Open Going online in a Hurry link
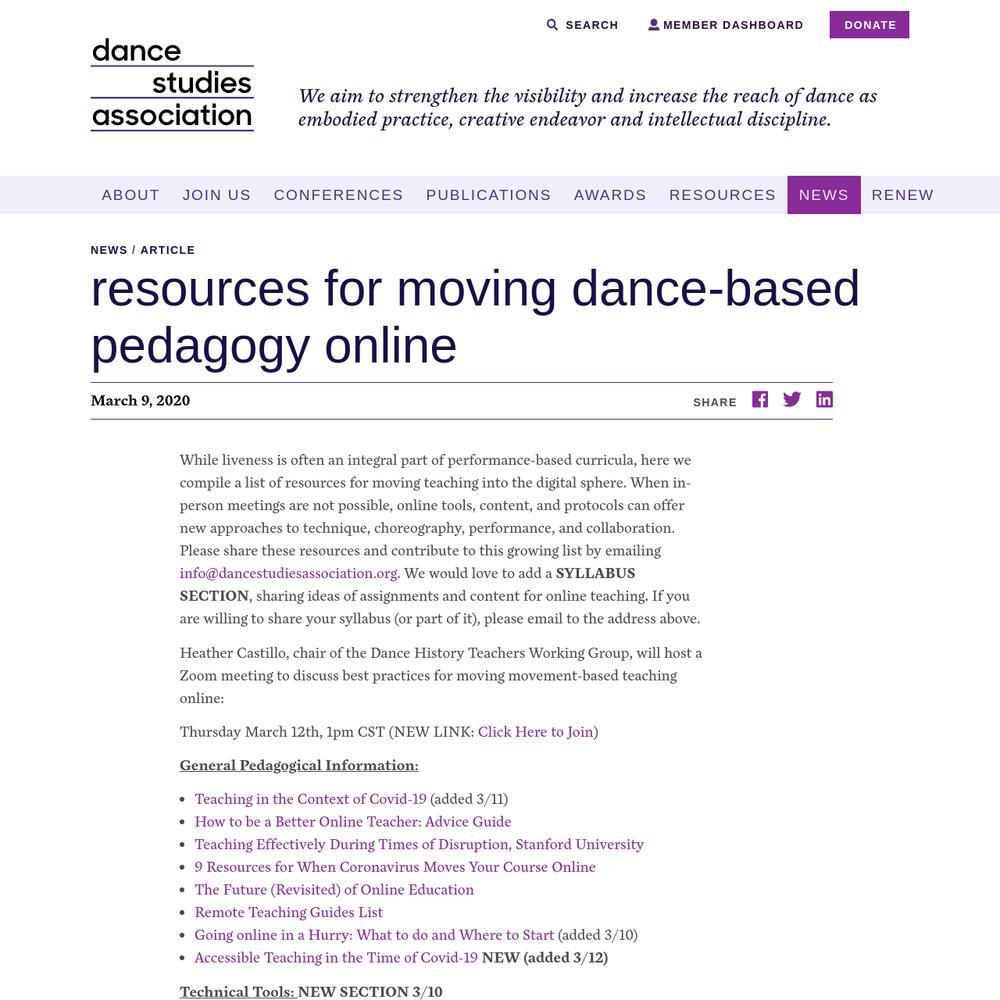 374,935
